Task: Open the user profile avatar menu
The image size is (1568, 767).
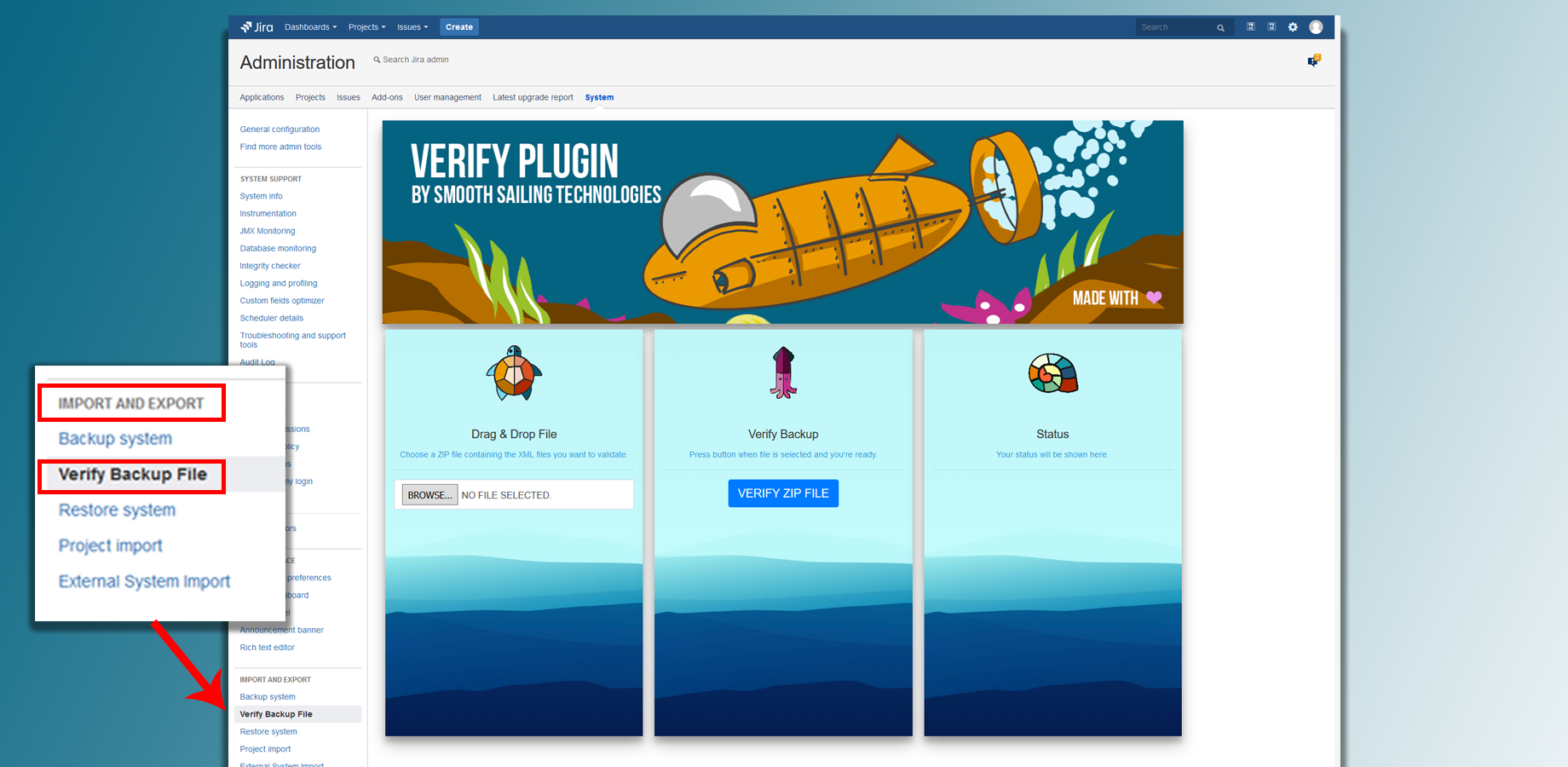Action: [1316, 27]
